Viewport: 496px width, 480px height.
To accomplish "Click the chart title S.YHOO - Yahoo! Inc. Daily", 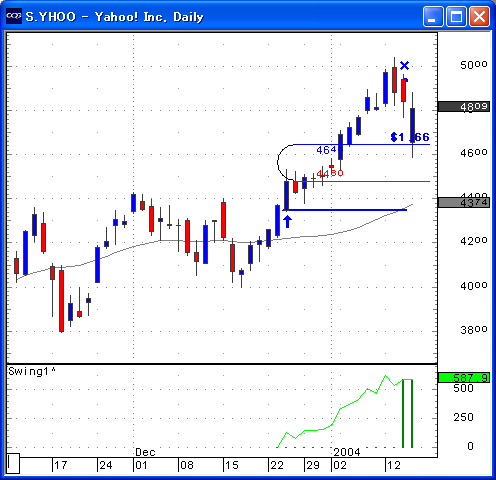I will coord(114,17).
